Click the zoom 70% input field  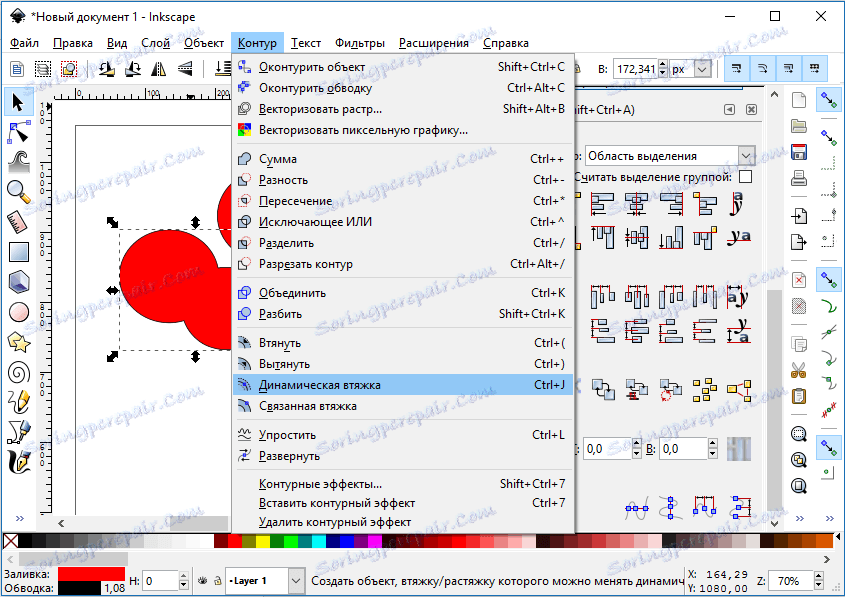pos(791,581)
